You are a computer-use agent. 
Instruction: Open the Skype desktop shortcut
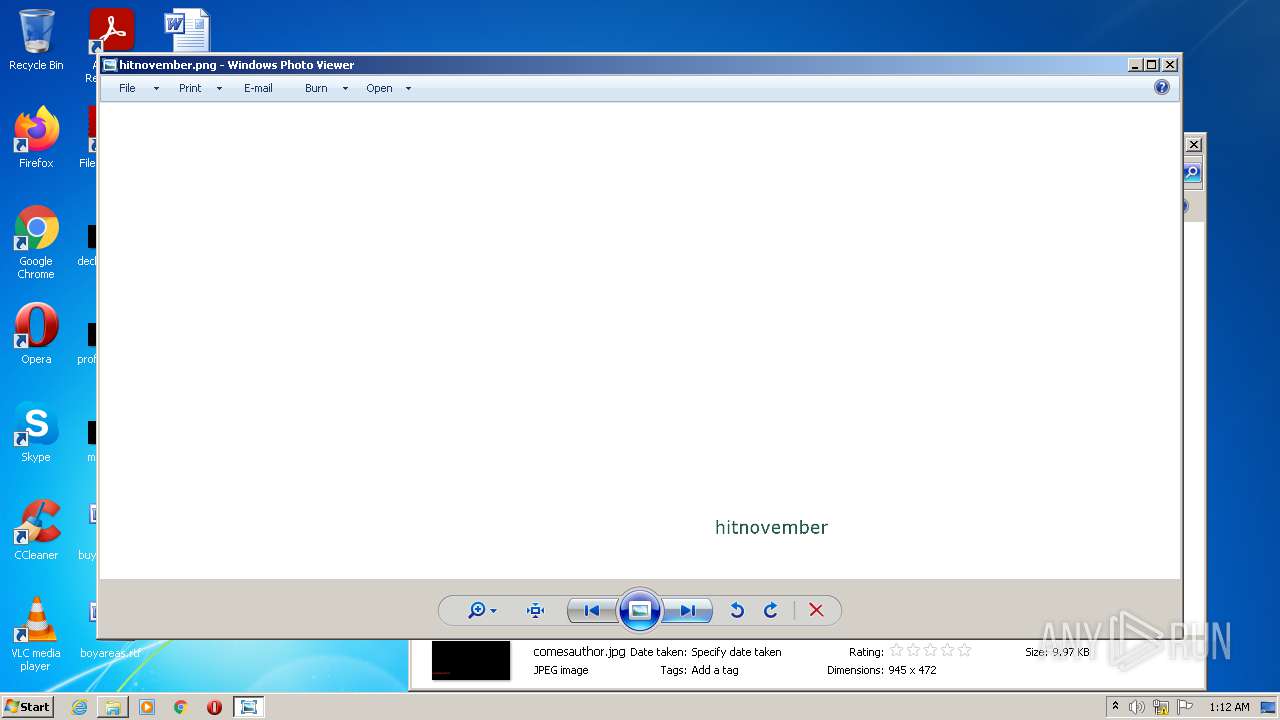(36, 431)
